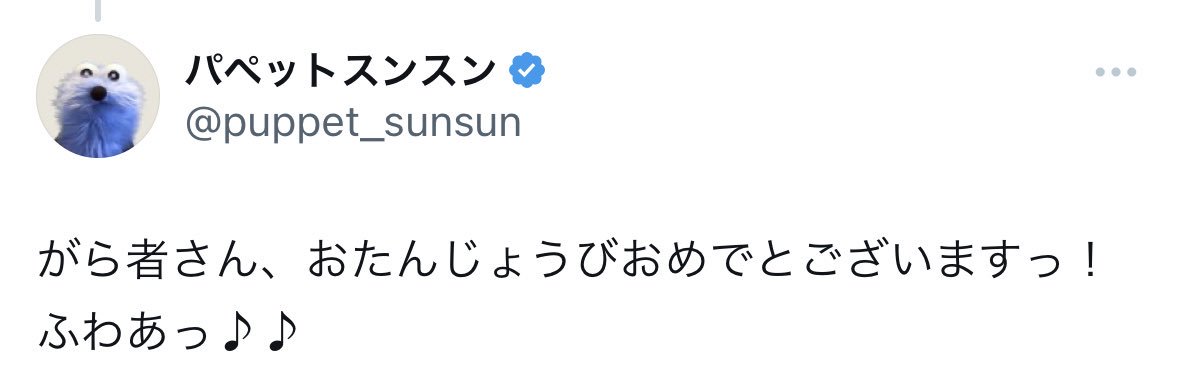Screen dimensions: 1179x392
Task: Click the blank space below the three-dot menu
Action: [x=1115, y=150]
